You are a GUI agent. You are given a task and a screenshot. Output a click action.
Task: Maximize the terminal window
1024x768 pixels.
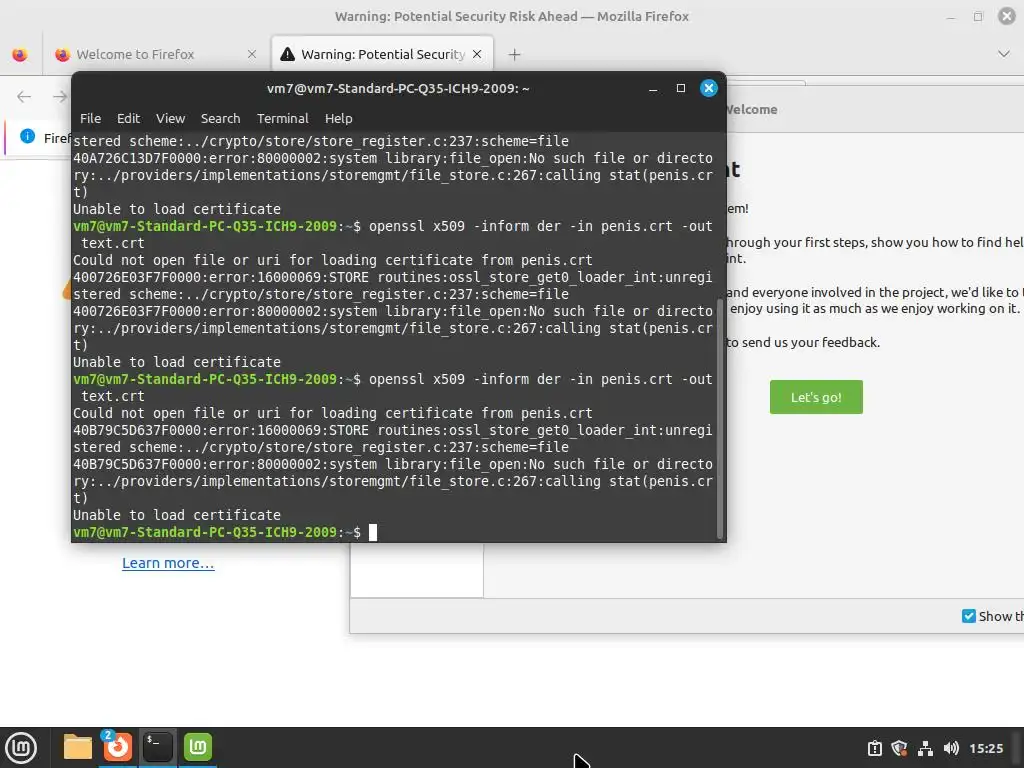click(x=680, y=88)
